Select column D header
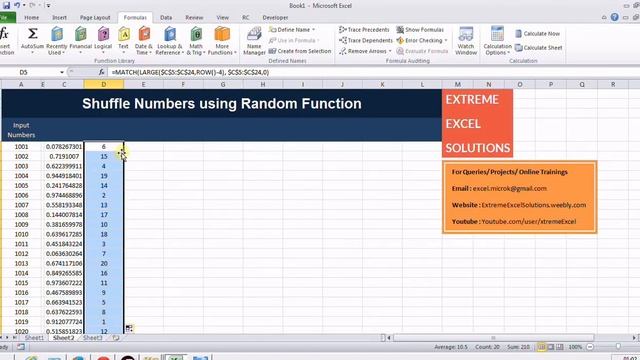This screenshot has height=360, width=640. (104, 84)
